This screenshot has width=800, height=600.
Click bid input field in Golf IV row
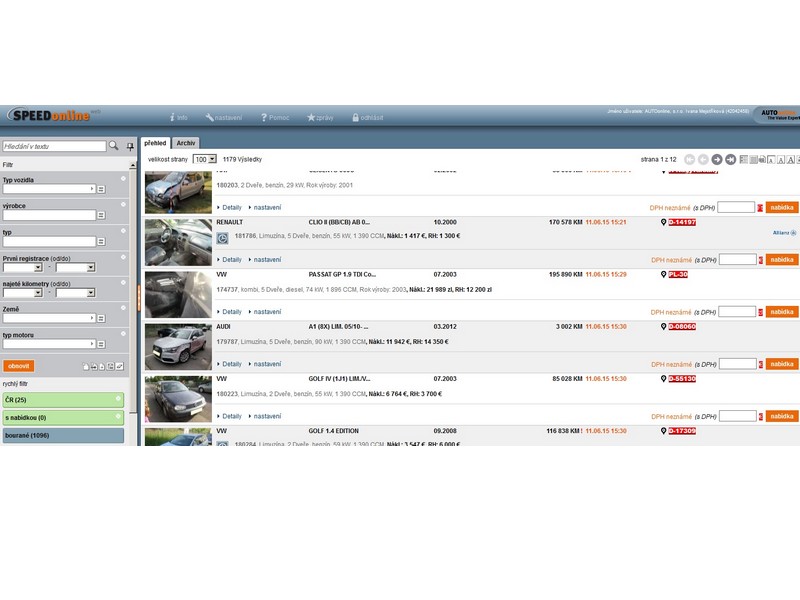[738, 416]
